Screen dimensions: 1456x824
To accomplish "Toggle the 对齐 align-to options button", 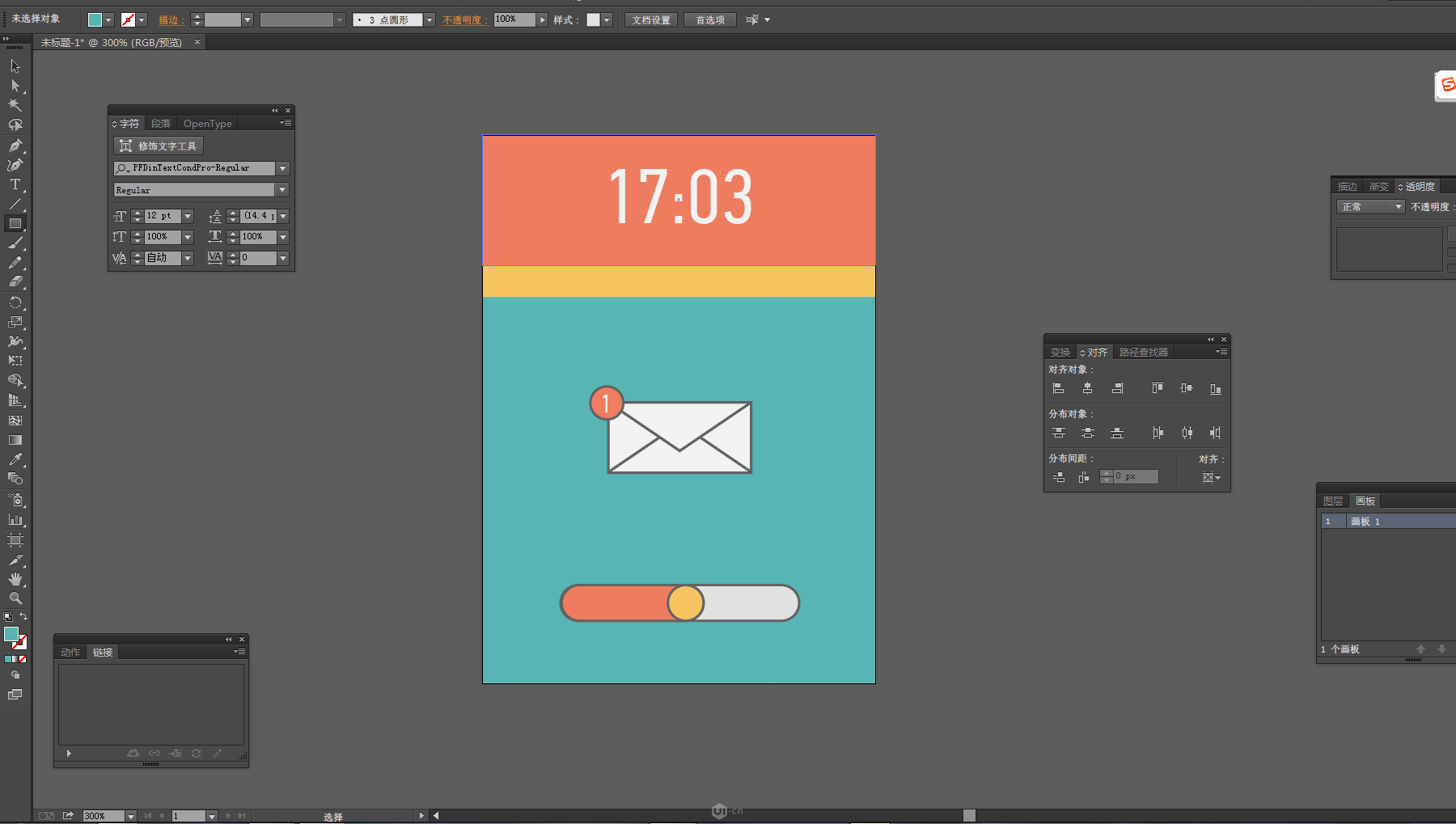I will point(1211,478).
